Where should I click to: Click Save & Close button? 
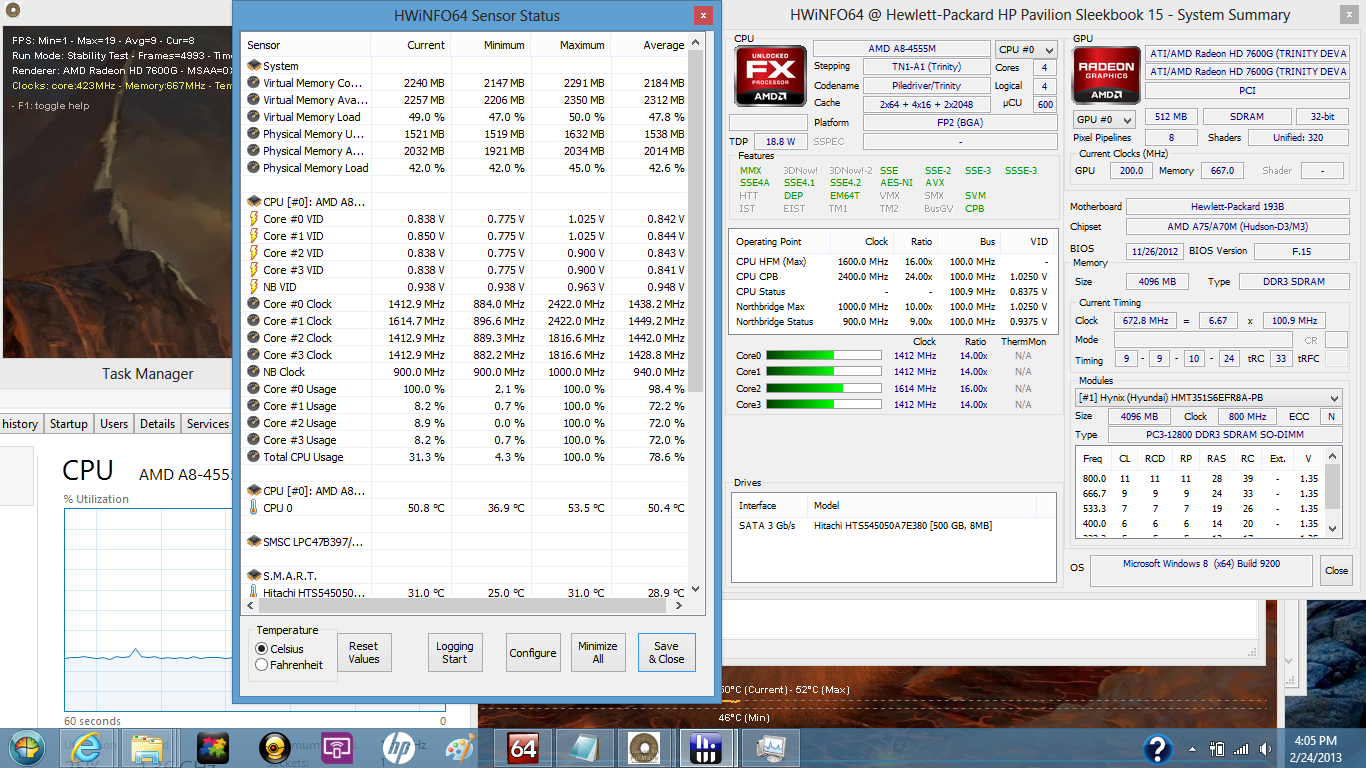click(666, 653)
